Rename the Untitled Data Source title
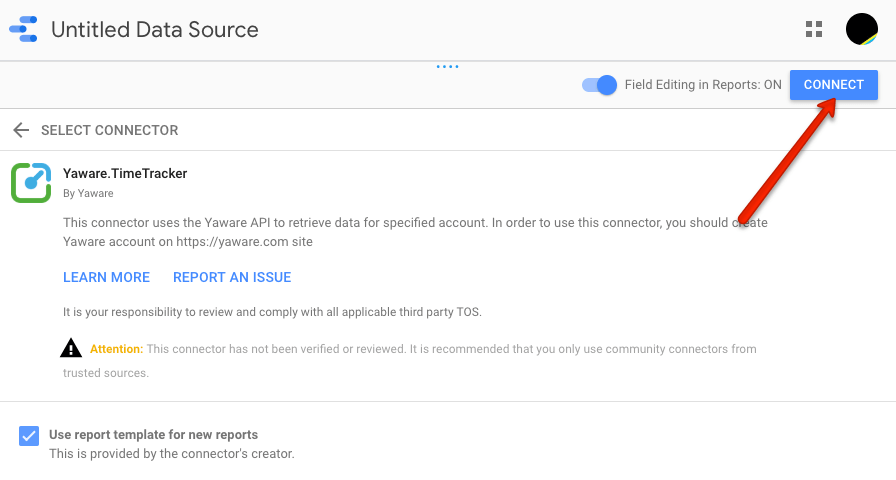The width and height of the screenshot is (896, 480). click(x=155, y=30)
